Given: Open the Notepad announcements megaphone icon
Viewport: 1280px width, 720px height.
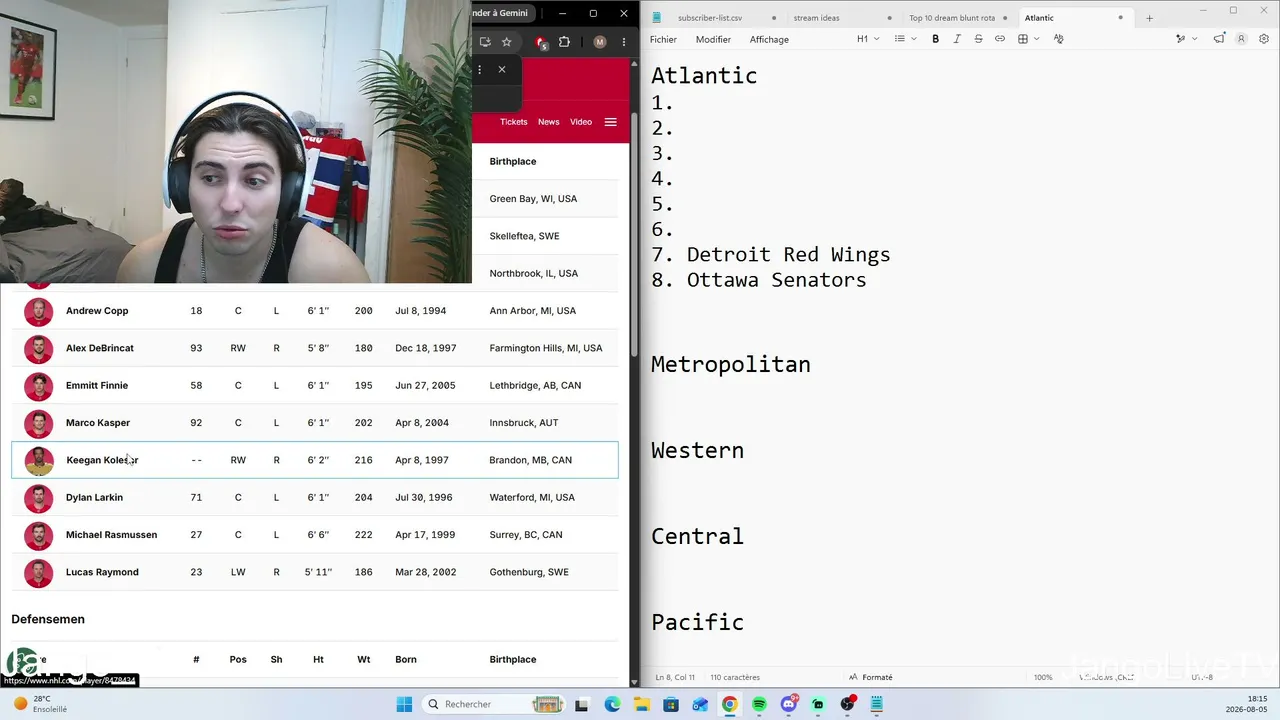Looking at the screenshot, I should tap(1219, 39).
